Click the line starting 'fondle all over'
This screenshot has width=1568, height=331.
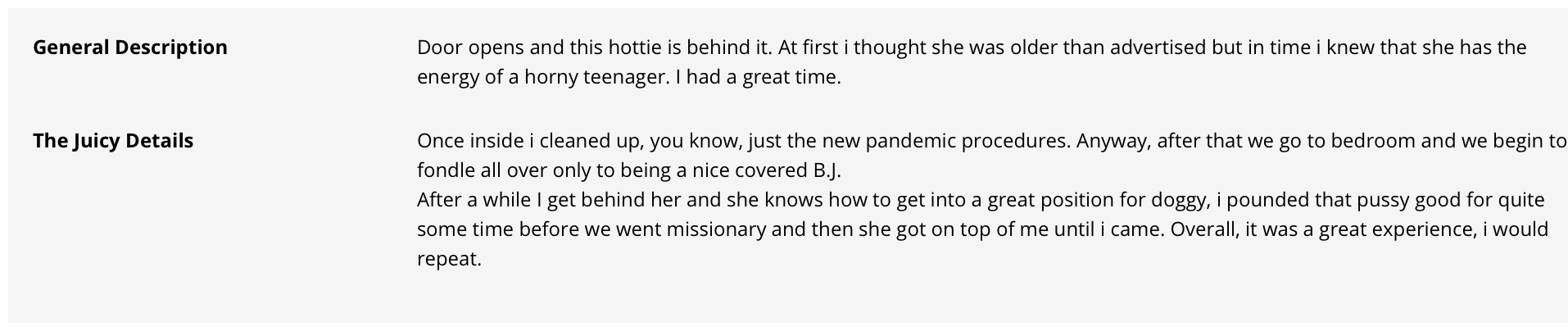629,170
